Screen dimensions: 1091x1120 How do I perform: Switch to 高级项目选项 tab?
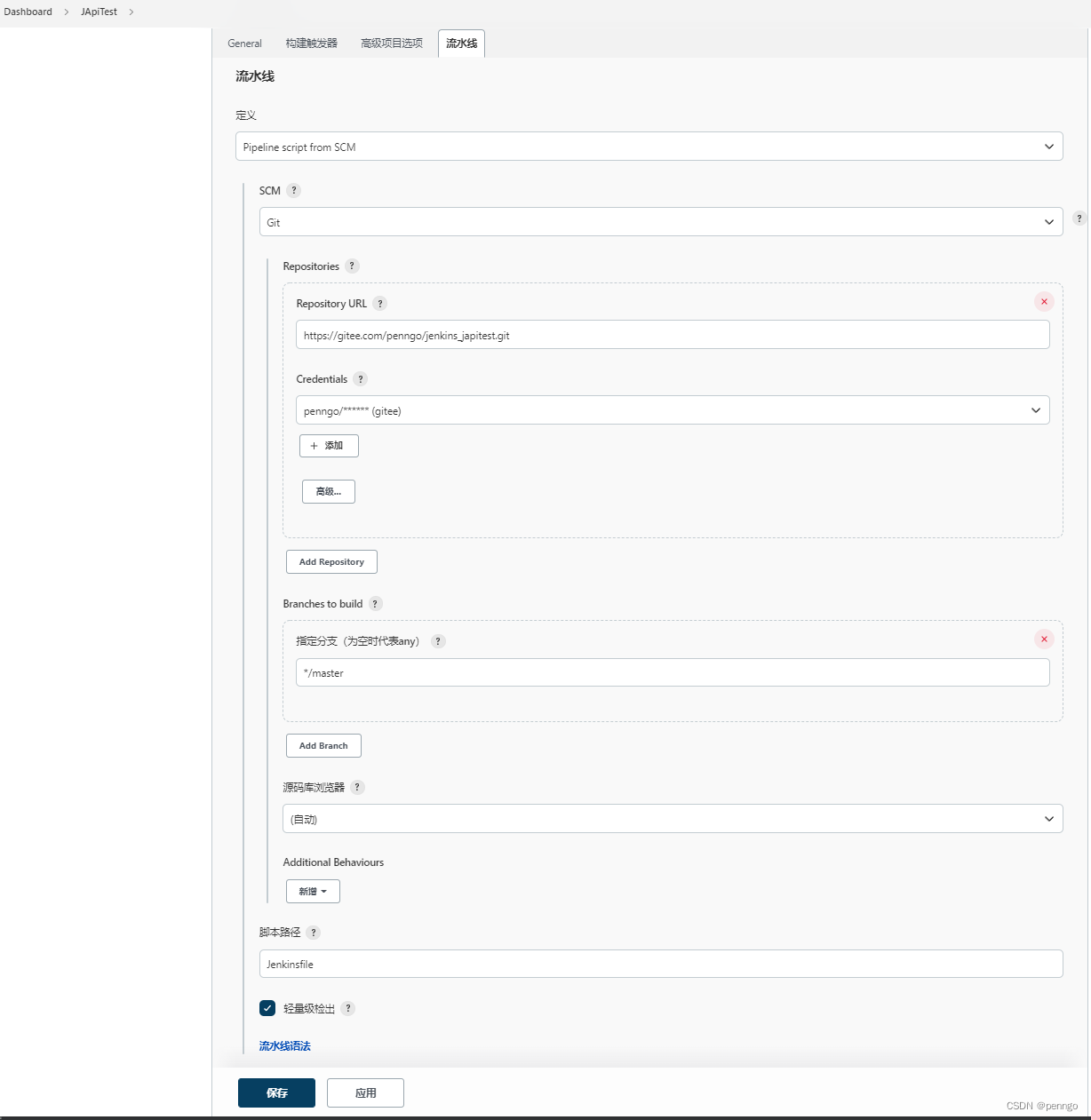(x=392, y=43)
